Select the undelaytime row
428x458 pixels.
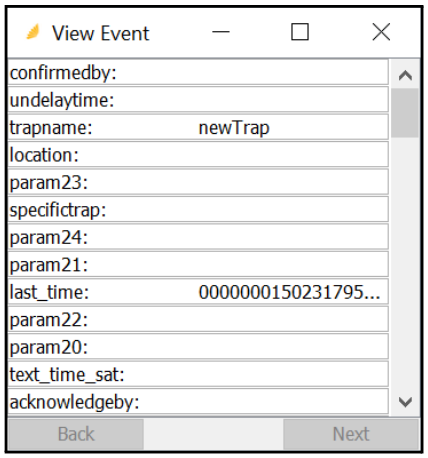[x=198, y=100]
